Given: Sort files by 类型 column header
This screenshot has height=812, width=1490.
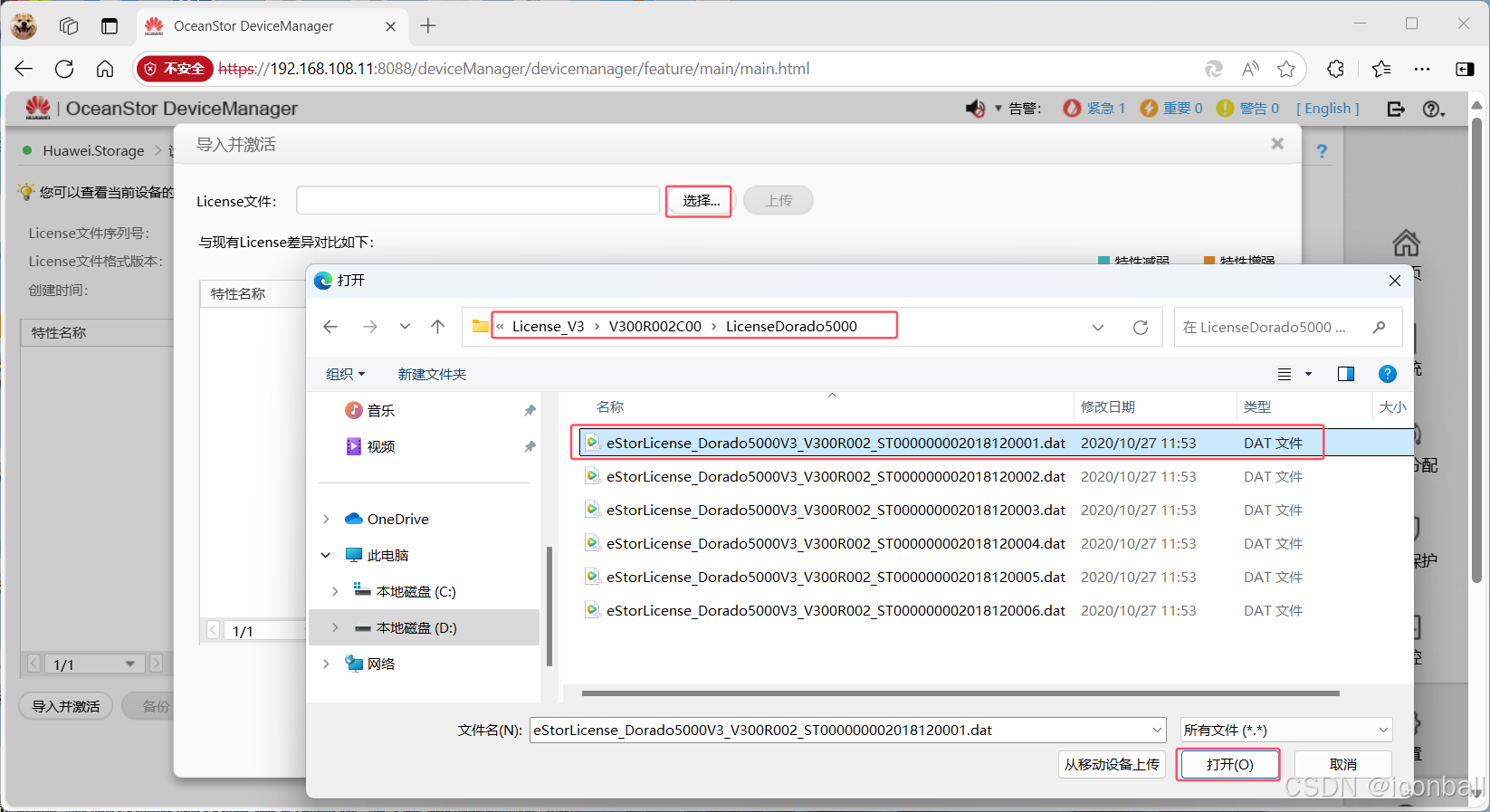Looking at the screenshot, I should coord(1257,407).
